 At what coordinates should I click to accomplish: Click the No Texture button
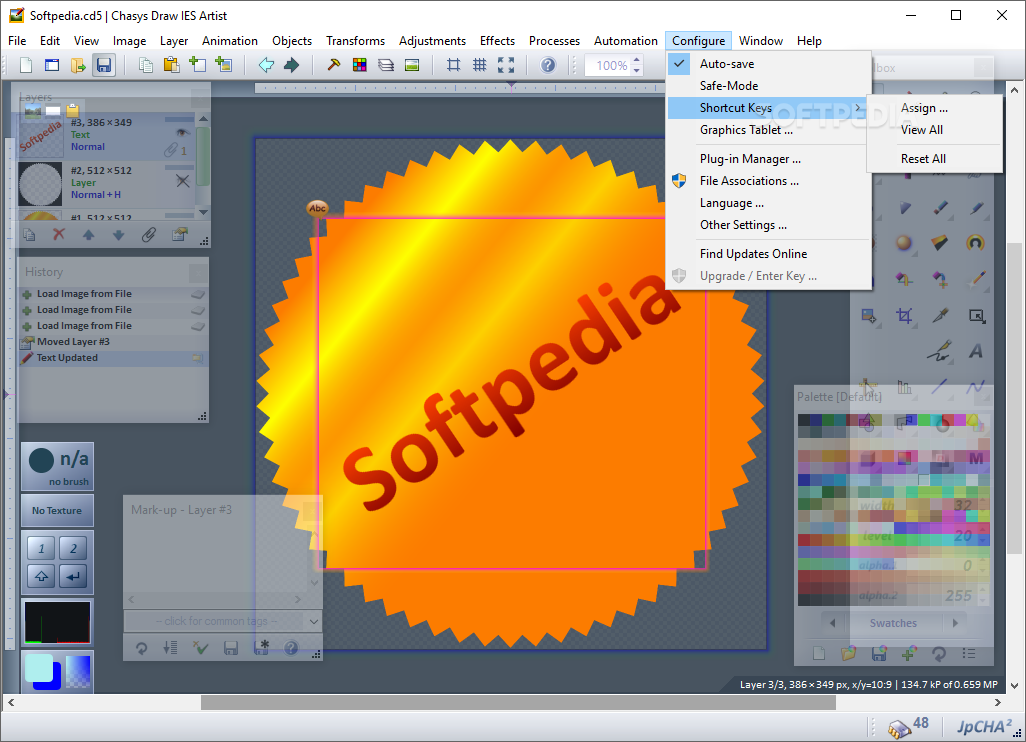pyautogui.click(x=57, y=510)
